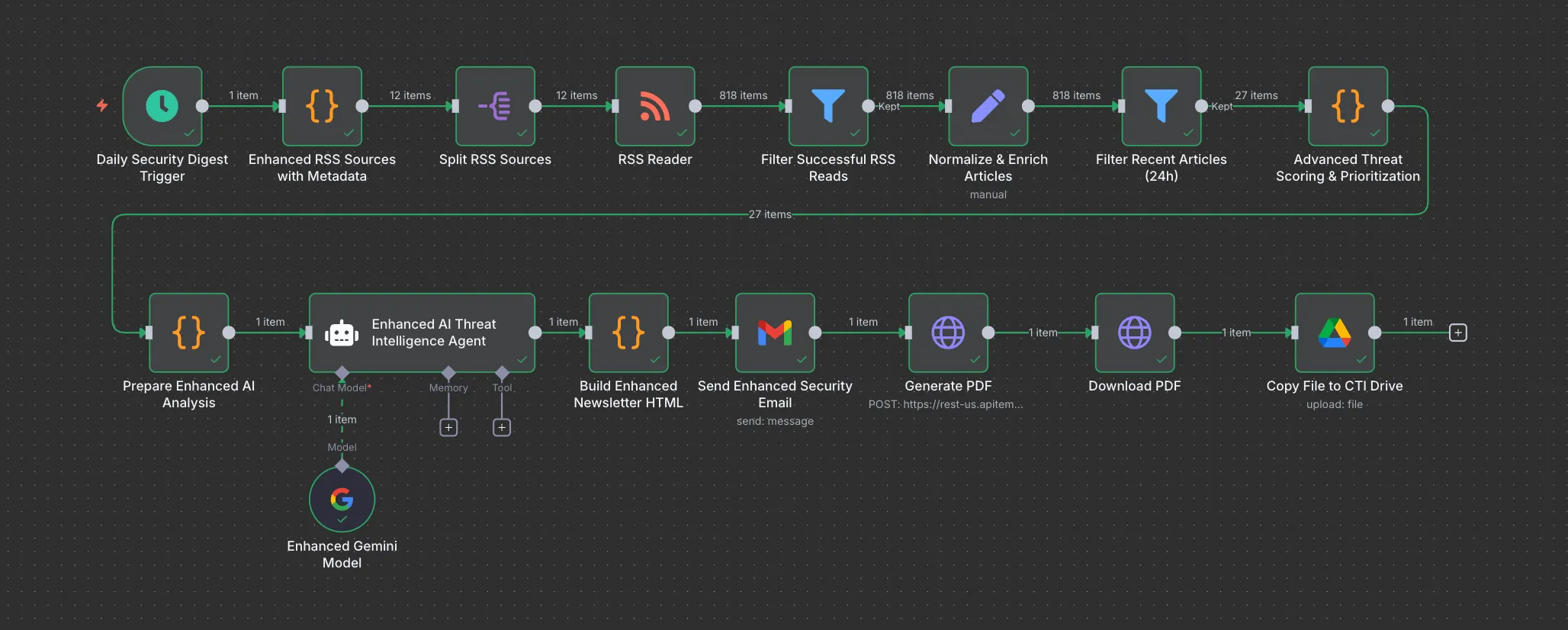Click the Tool connector diamond on agent
The height and width of the screenshot is (630, 1568).
tap(502, 372)
